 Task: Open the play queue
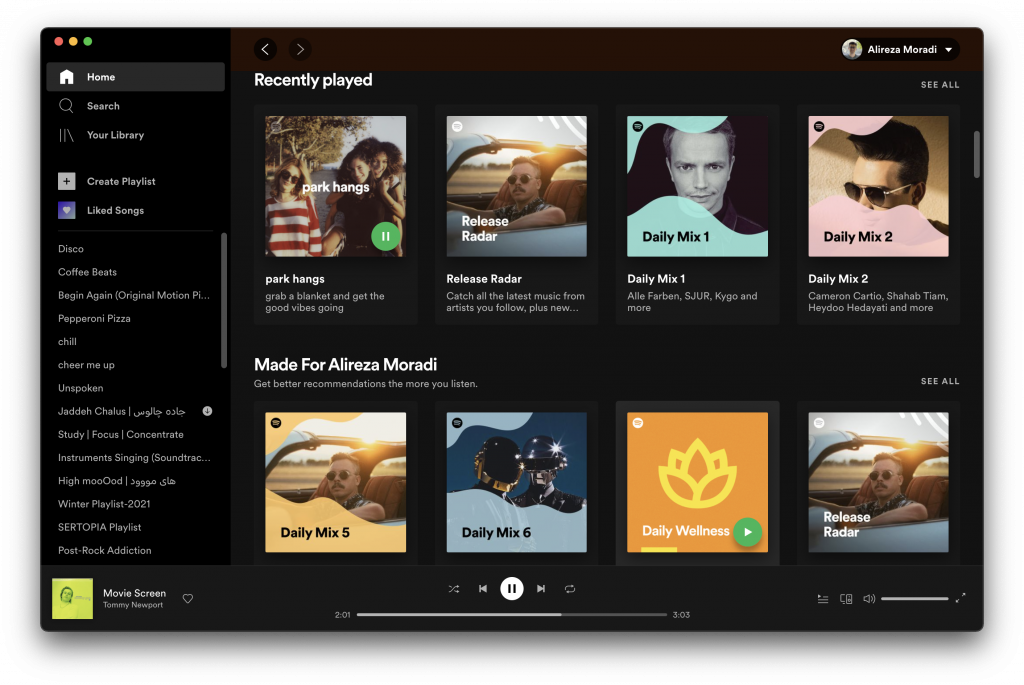(x=823, y=599)
